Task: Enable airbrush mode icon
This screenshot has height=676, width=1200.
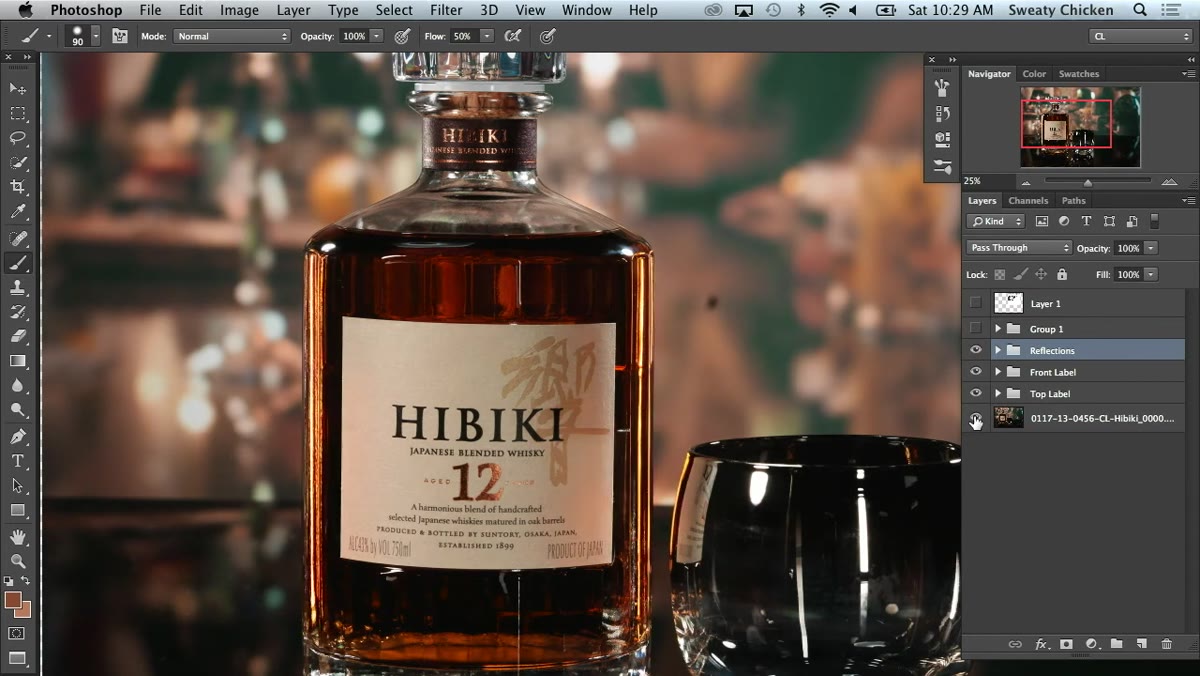Action: point(513,36)
